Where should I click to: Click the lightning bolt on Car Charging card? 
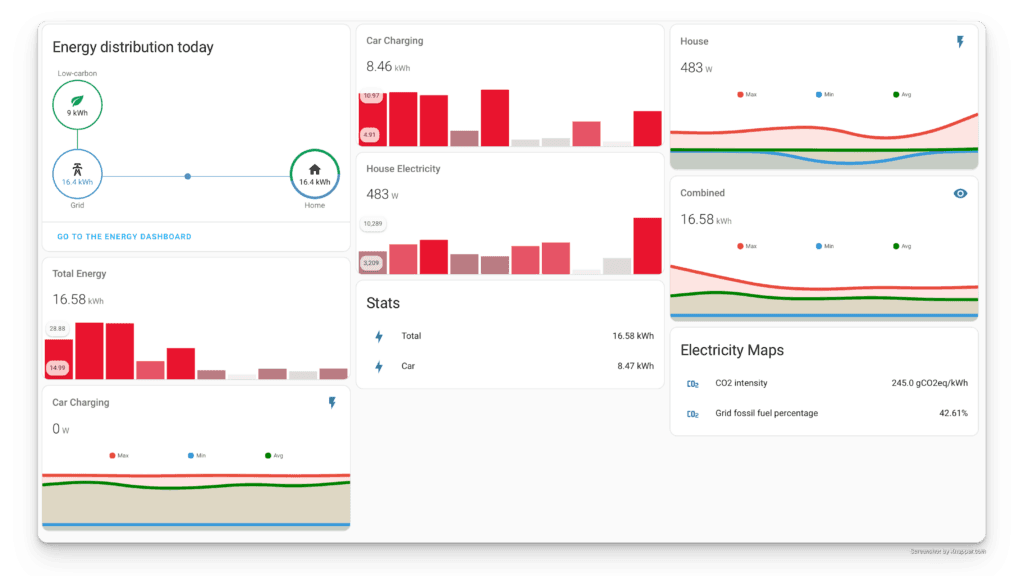click(334, 402)
